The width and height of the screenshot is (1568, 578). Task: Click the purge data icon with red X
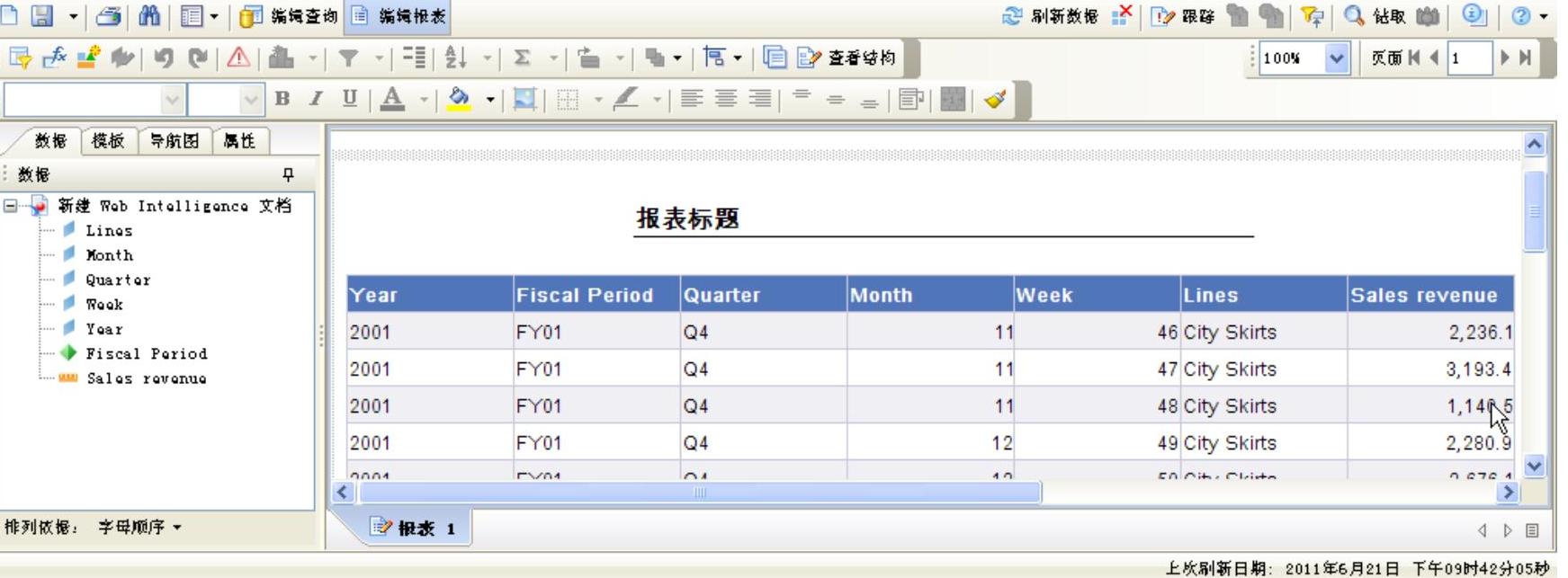pos(1122,15)
